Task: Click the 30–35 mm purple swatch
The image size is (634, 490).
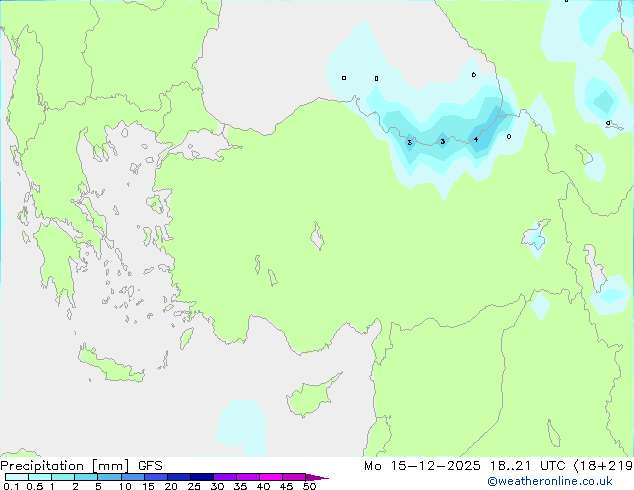Action: (225, 477)
